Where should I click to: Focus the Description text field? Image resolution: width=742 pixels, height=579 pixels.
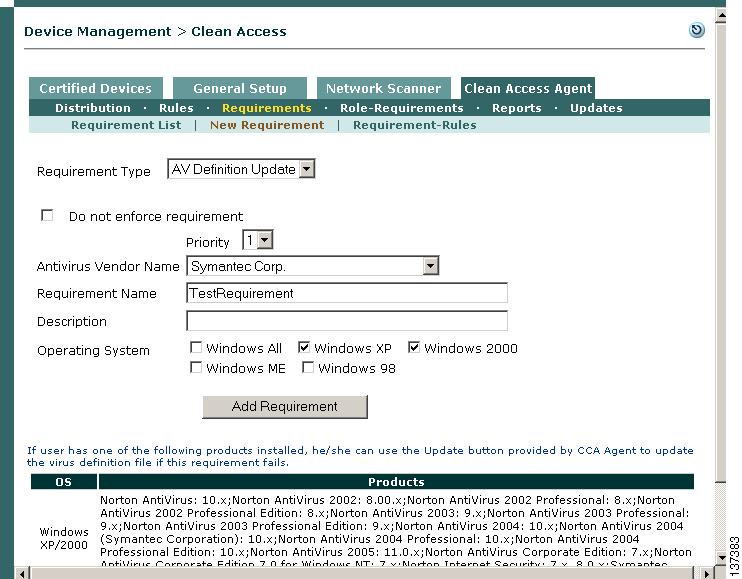(x=347, y=321)
